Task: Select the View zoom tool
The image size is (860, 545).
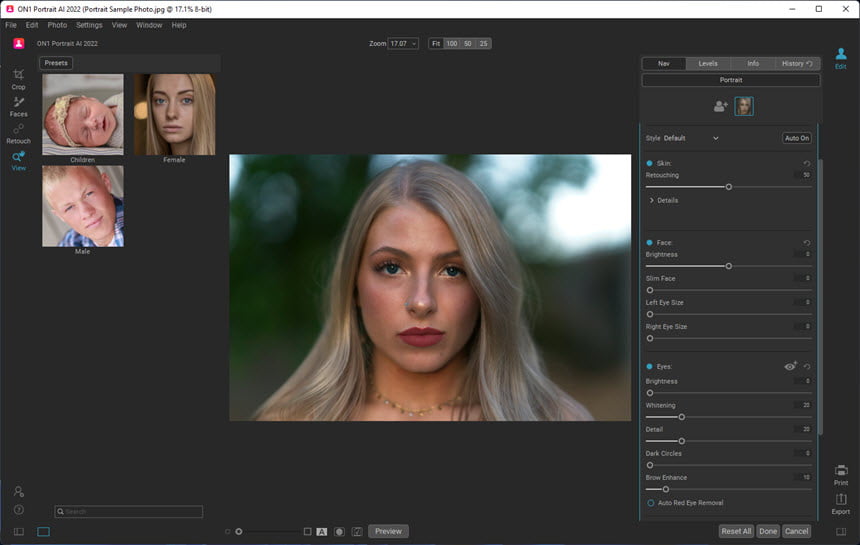Action: [x=18, y=161]
